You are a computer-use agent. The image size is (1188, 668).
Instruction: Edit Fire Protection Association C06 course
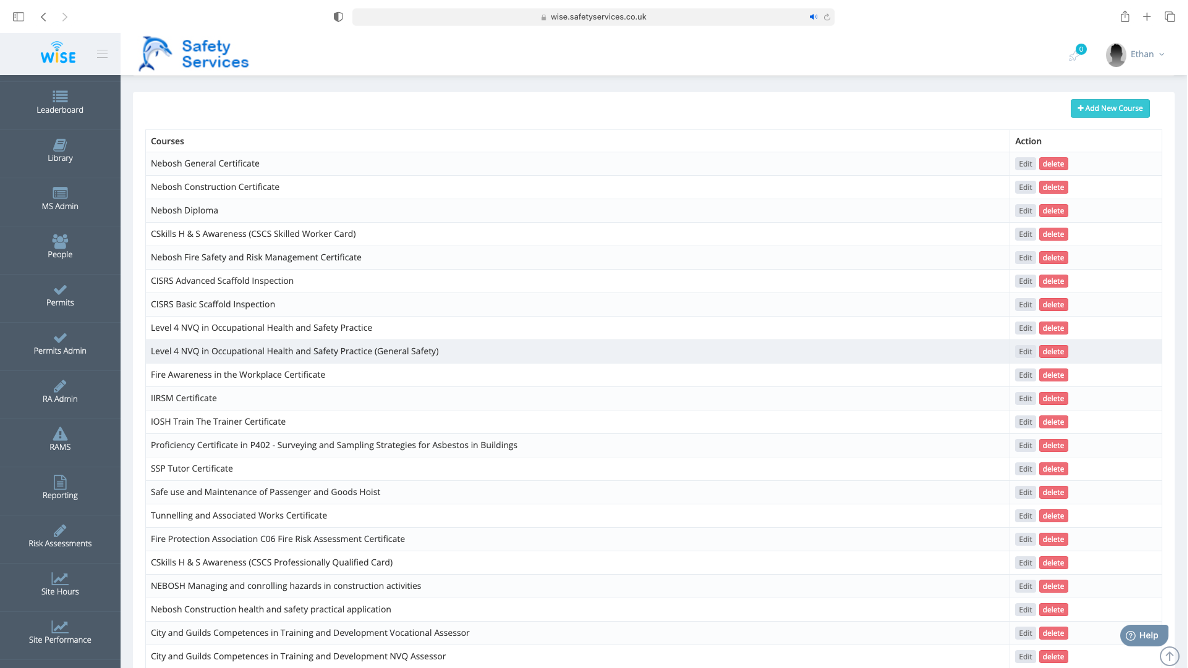tap(1025, 539)
